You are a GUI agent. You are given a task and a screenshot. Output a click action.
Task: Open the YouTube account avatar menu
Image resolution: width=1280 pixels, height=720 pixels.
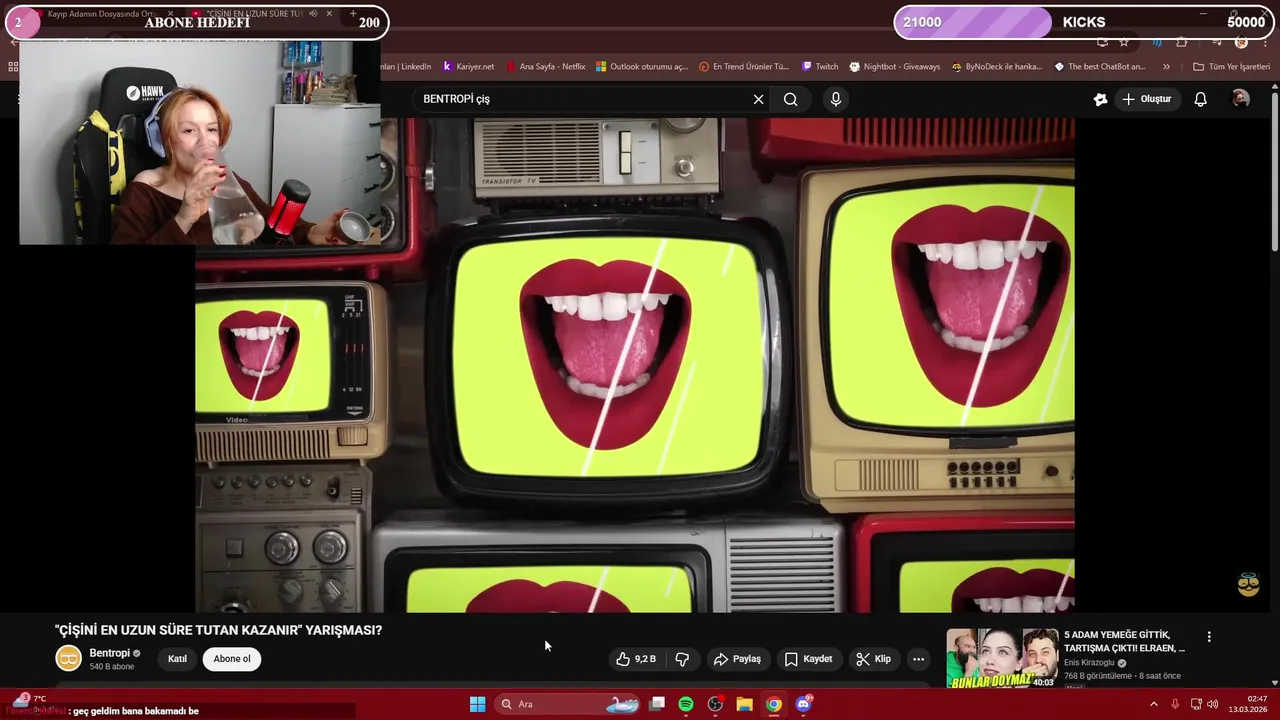tap(1241, 99)
